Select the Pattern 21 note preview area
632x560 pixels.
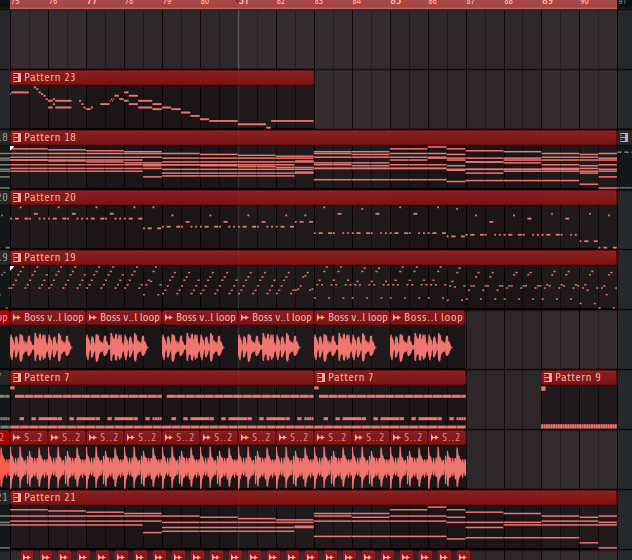click(x=314, y=527)
